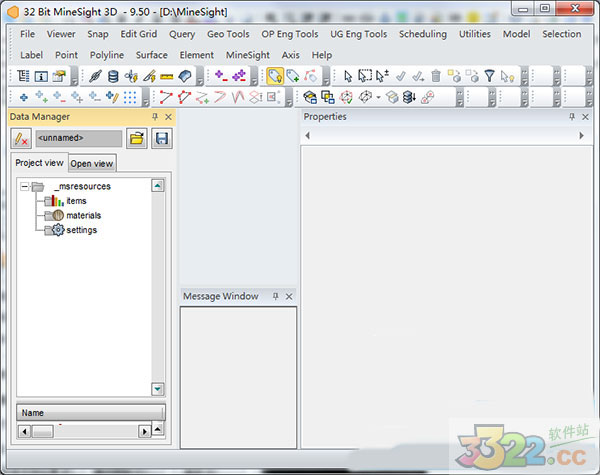This screenshot has height=475, width=600.
Task: Click the horizontal scrollbar under Name column
Action: pyautogui.click(x=85, y=431)
